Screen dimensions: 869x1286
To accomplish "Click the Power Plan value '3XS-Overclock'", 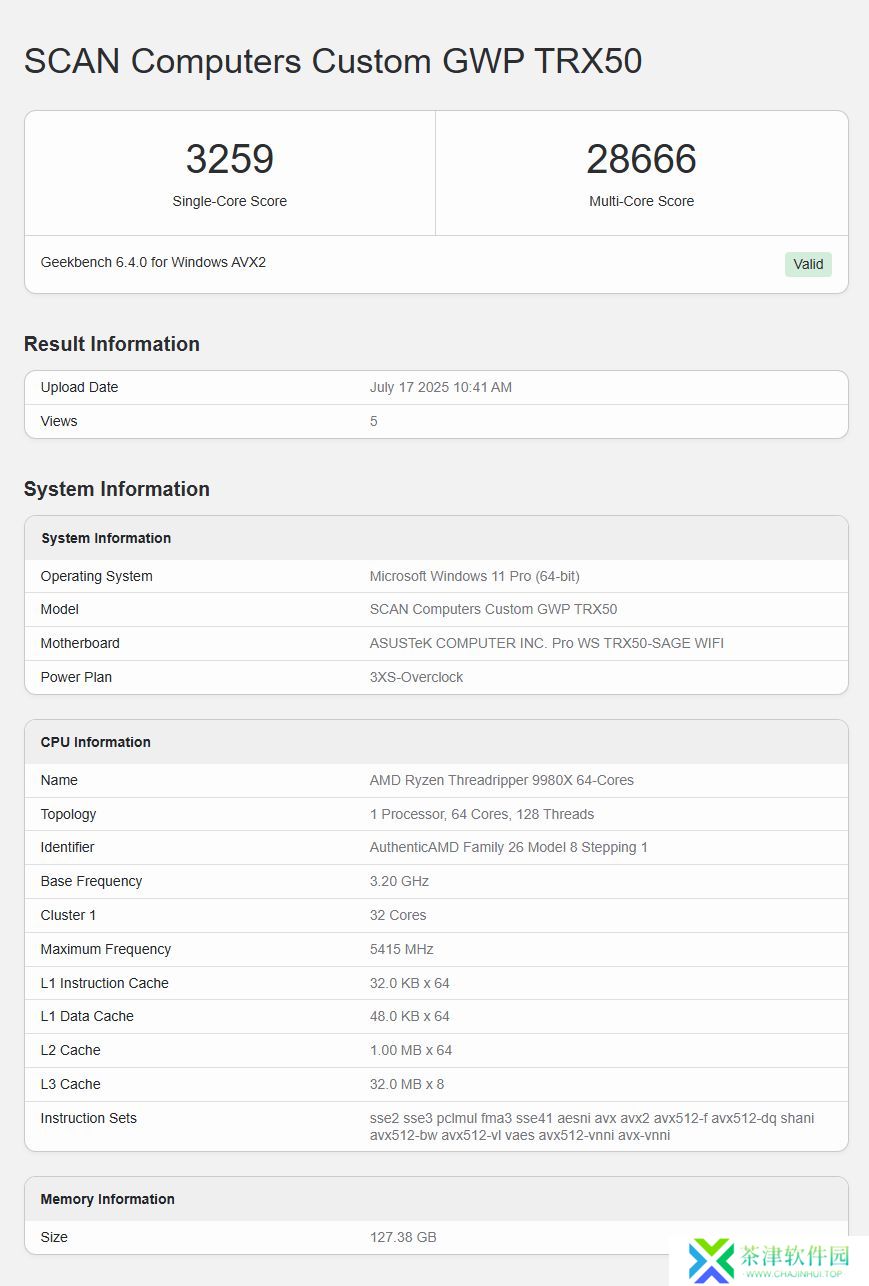I will point(417,677).
